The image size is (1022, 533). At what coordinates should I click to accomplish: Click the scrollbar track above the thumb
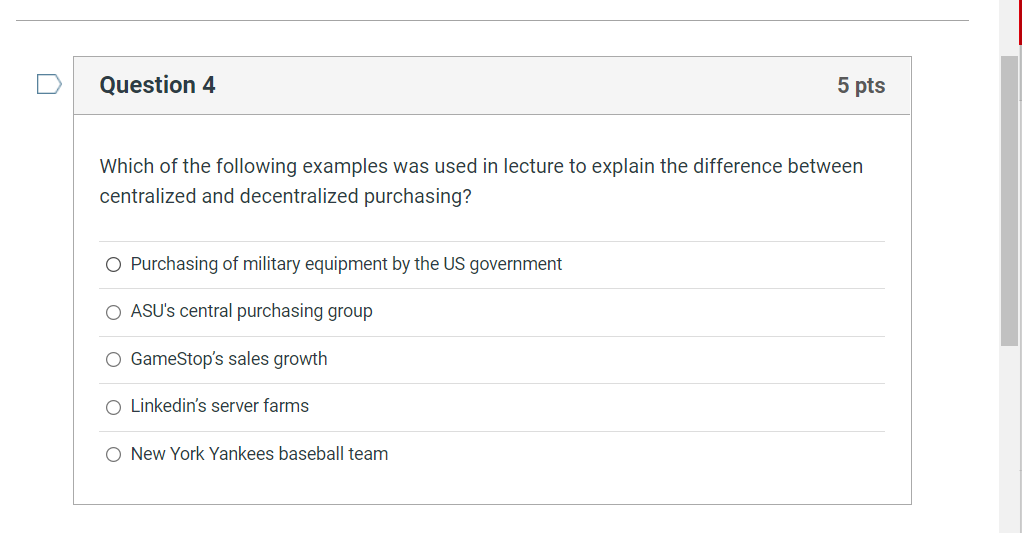point(1009,28)
